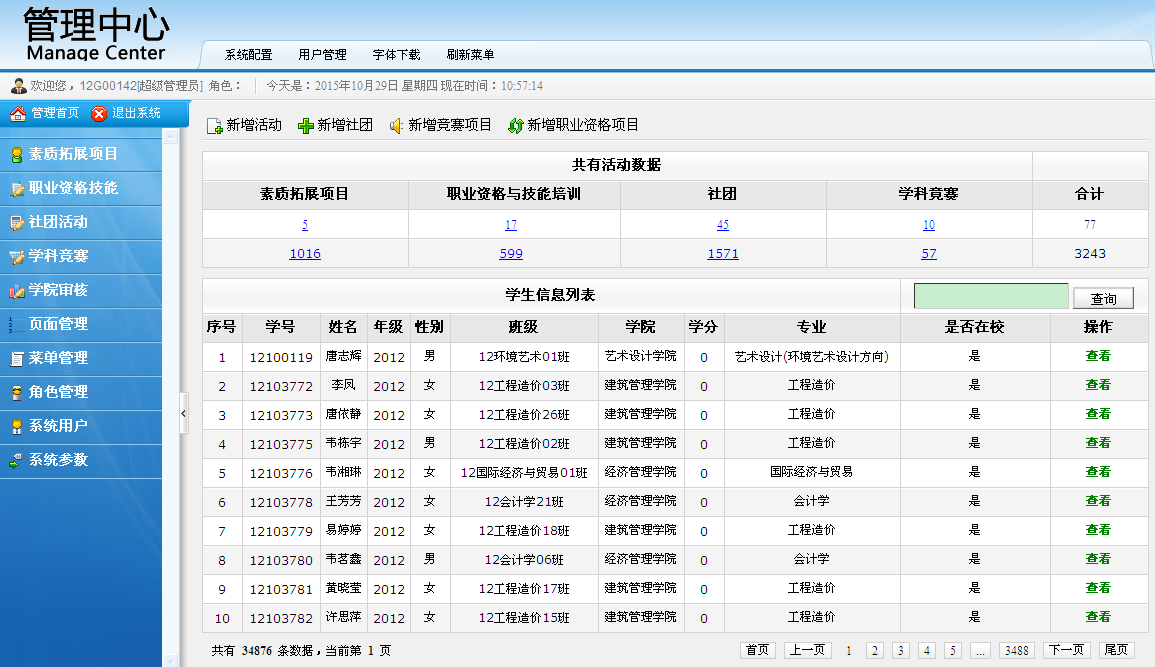Image resolution: width=1155 pixels, height=667 pixels.
Task: Open the link 57 under 学科竞赛
Action: pos(929,254)
